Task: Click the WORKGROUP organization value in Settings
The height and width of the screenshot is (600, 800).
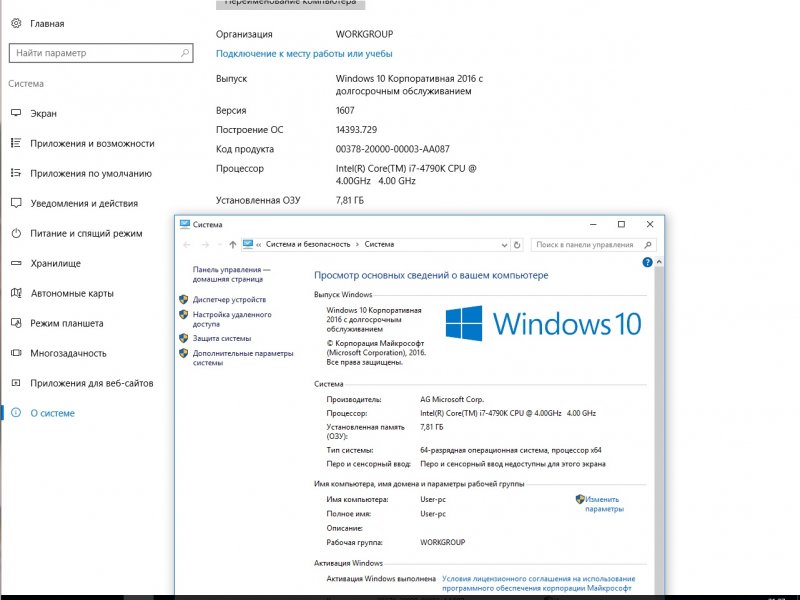Action: click(x=364, y=34)
